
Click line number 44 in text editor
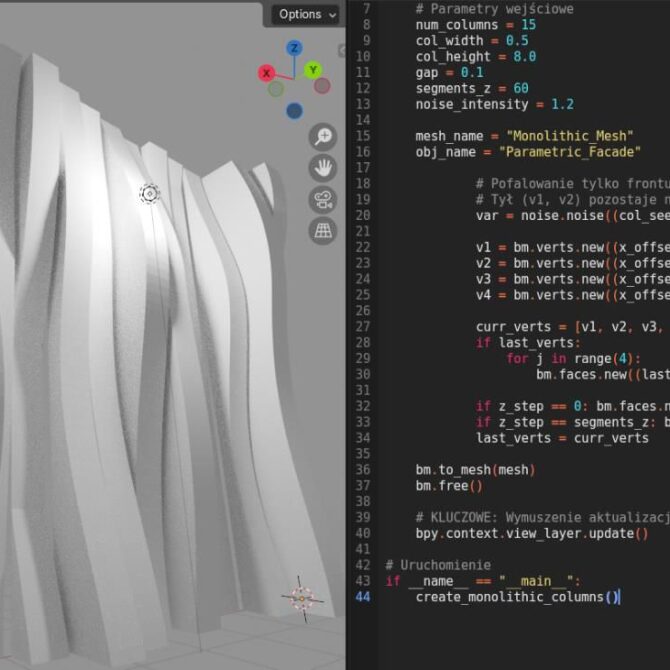coord(363,597)
